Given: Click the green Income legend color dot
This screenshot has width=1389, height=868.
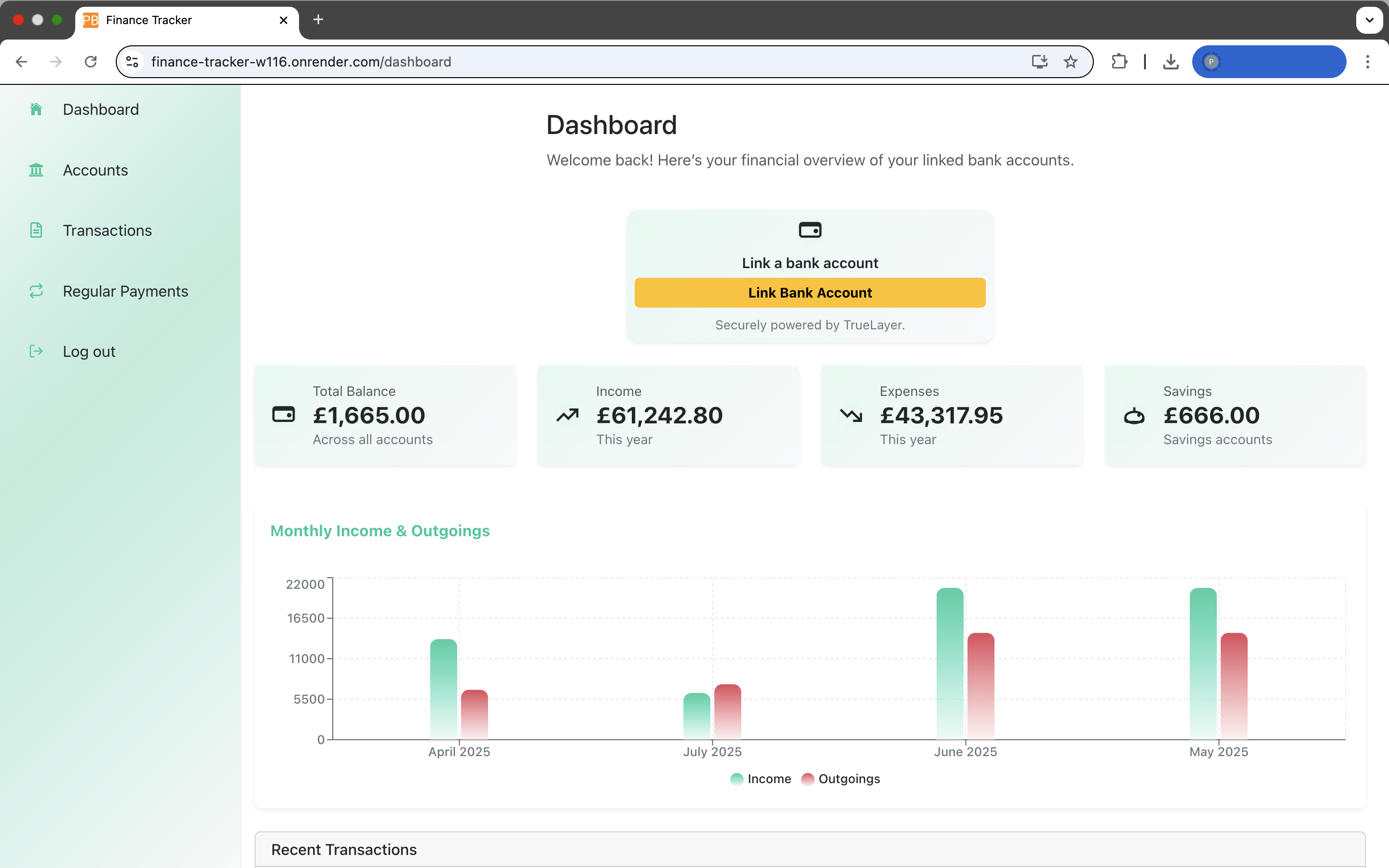Looking at the screenshot, I should pos(737,779).
